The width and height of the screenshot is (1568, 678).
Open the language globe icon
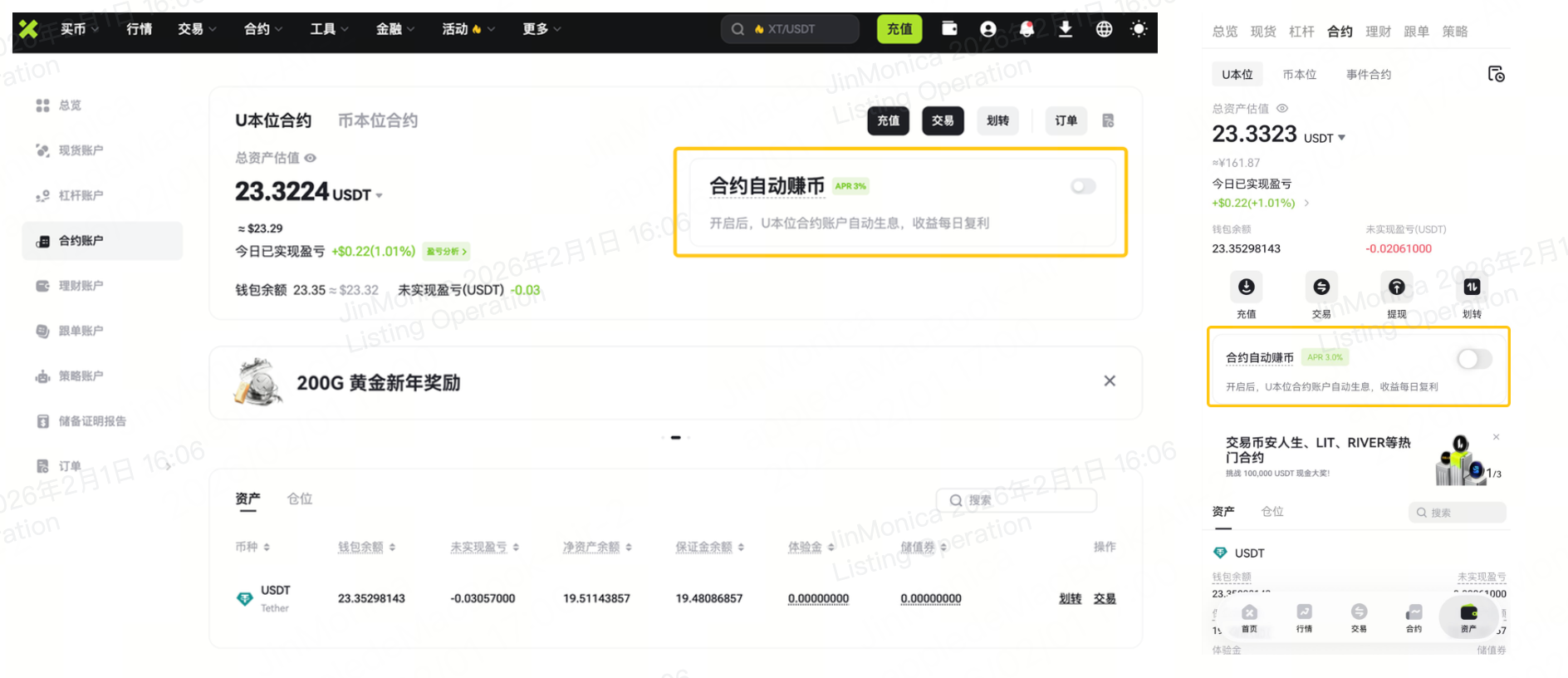tap(1104, 29)
